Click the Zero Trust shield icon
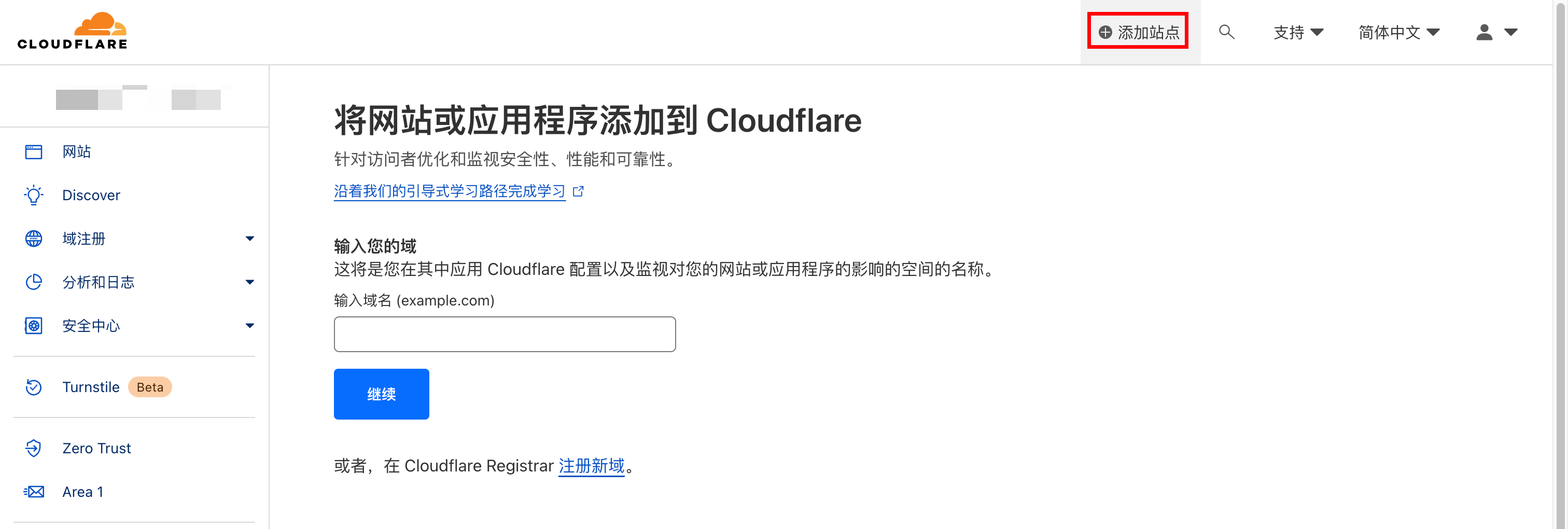Image resolution: width=1568 pixels, height=529 pixels. click(x=34, y=448)
